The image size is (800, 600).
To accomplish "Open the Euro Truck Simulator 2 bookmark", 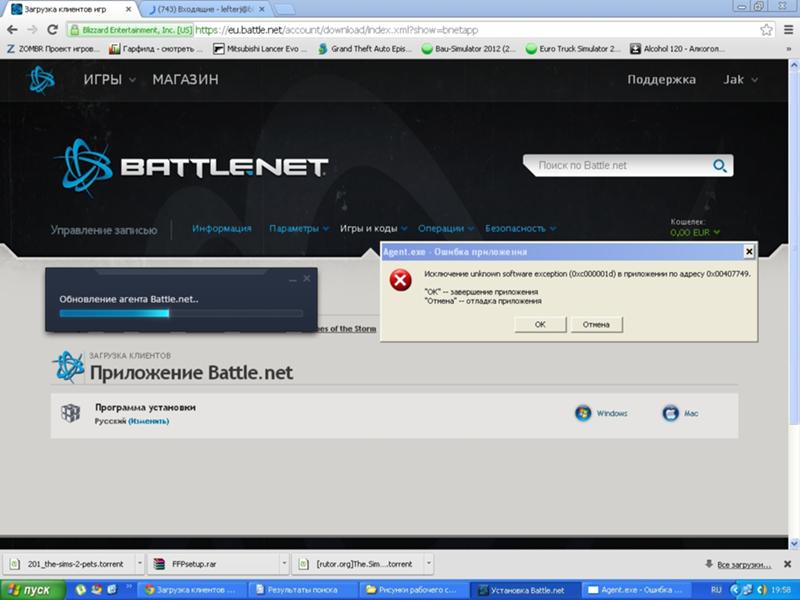I will click(573, 49).
